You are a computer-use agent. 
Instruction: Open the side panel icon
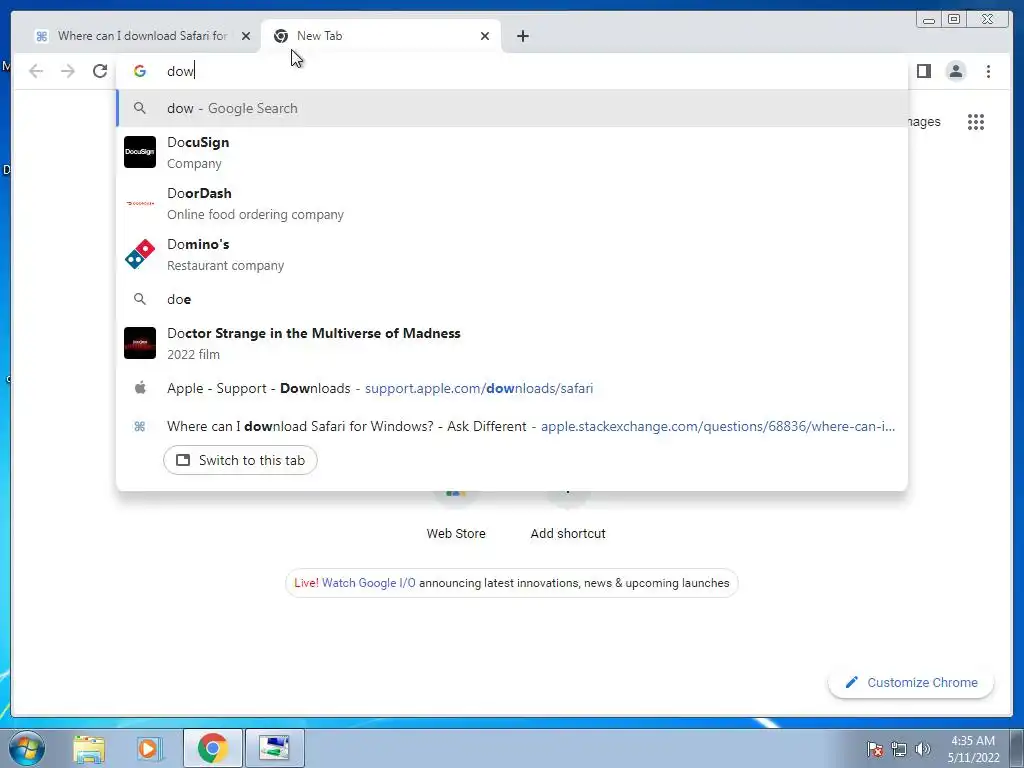(x=923, y=71)
